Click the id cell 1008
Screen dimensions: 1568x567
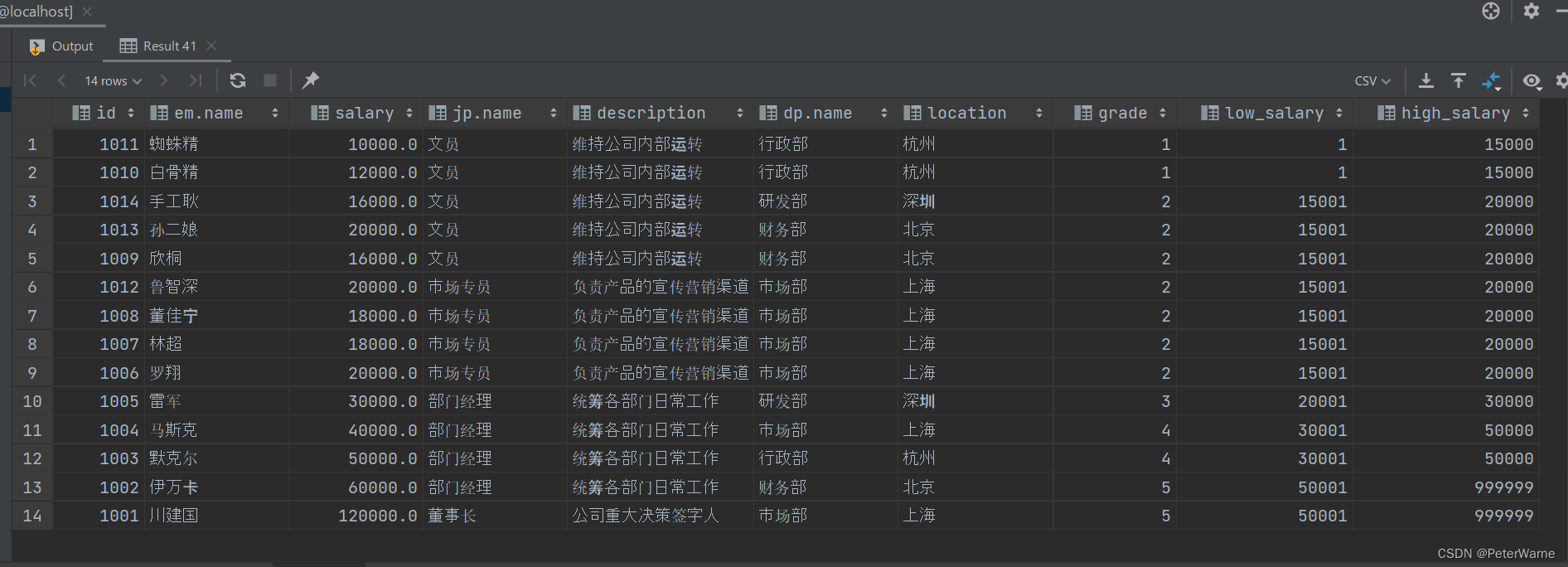click(x=99, y=316)
